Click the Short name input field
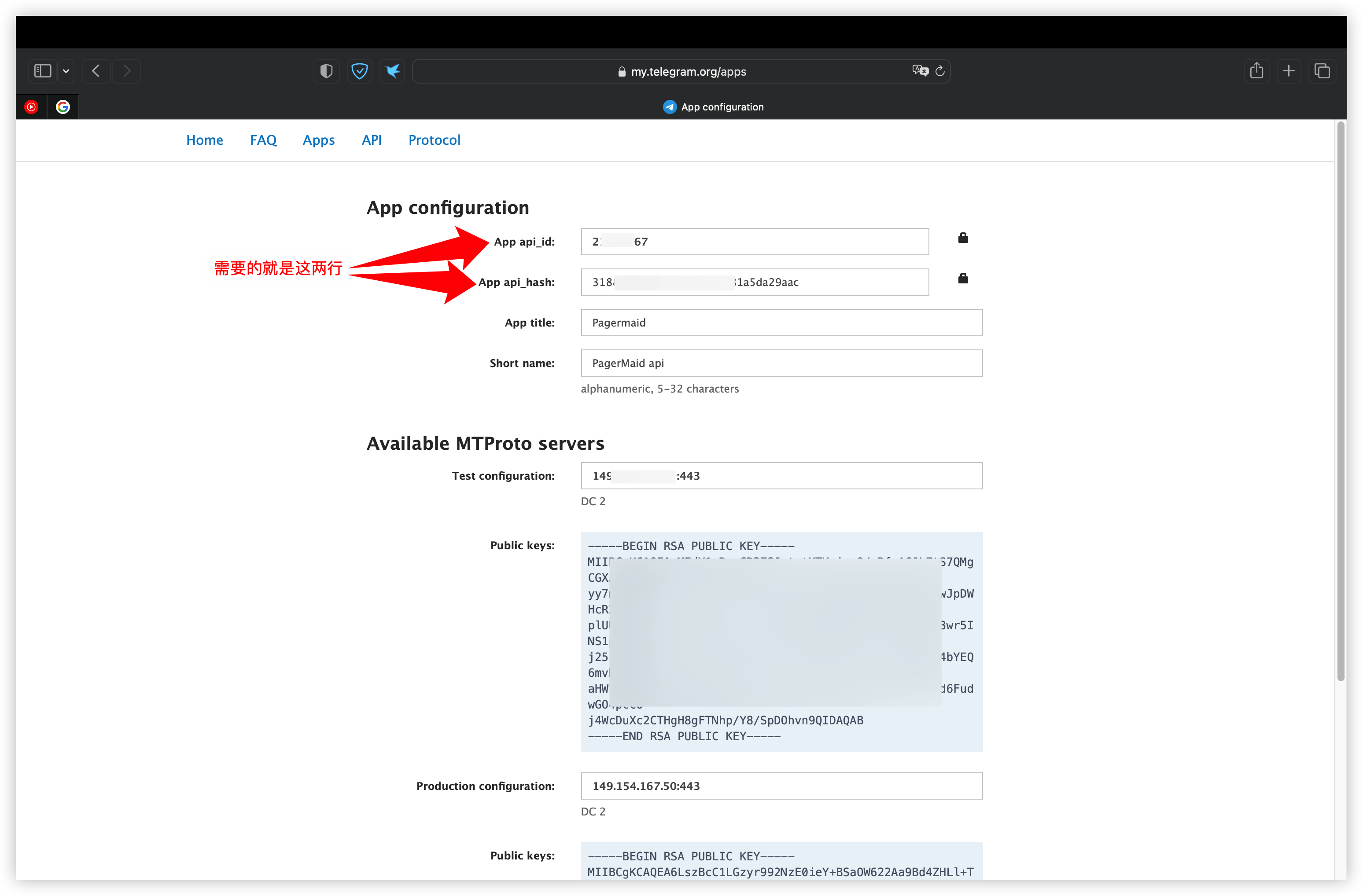Image resolution: width=1363 pixels, height=896 pixels. tap(781, 364)
